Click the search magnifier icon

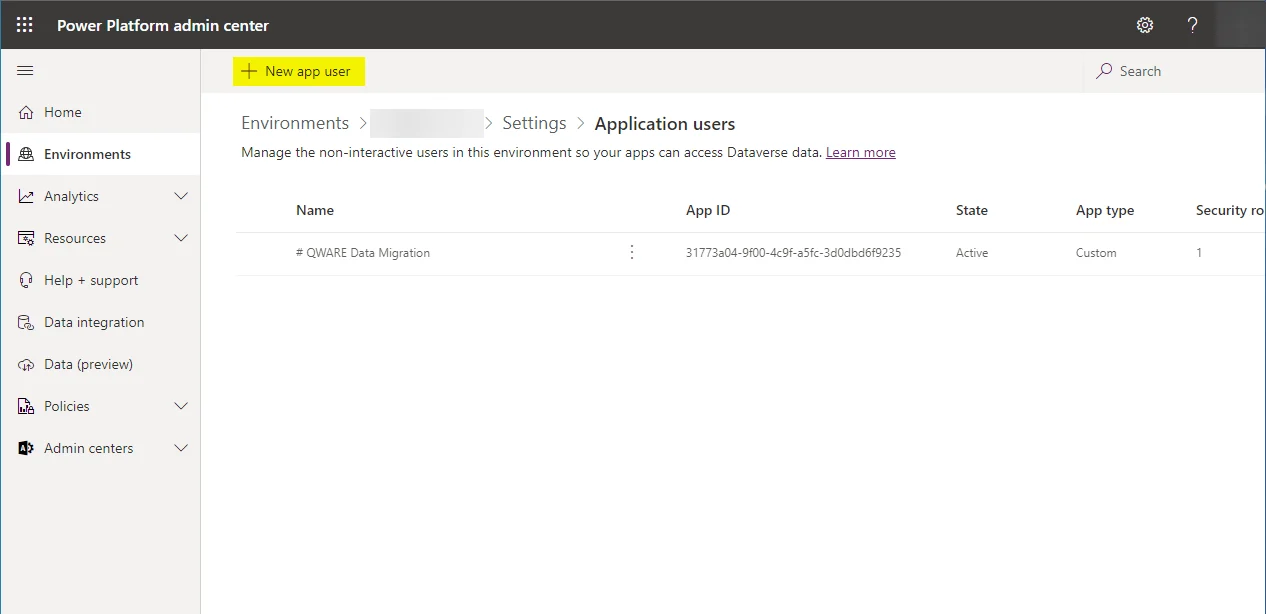coord(1104,71)
